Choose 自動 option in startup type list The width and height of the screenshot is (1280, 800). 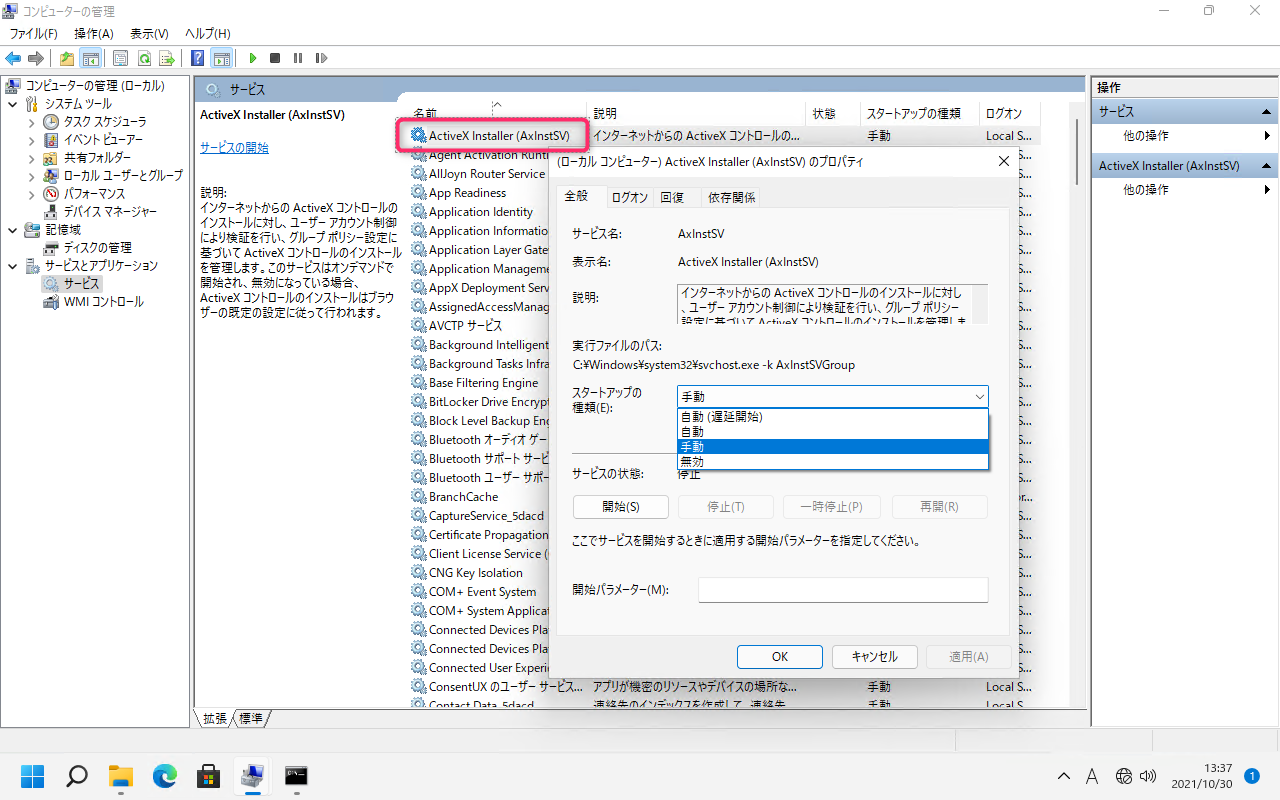pyautogui.click(x=832, y=431)
